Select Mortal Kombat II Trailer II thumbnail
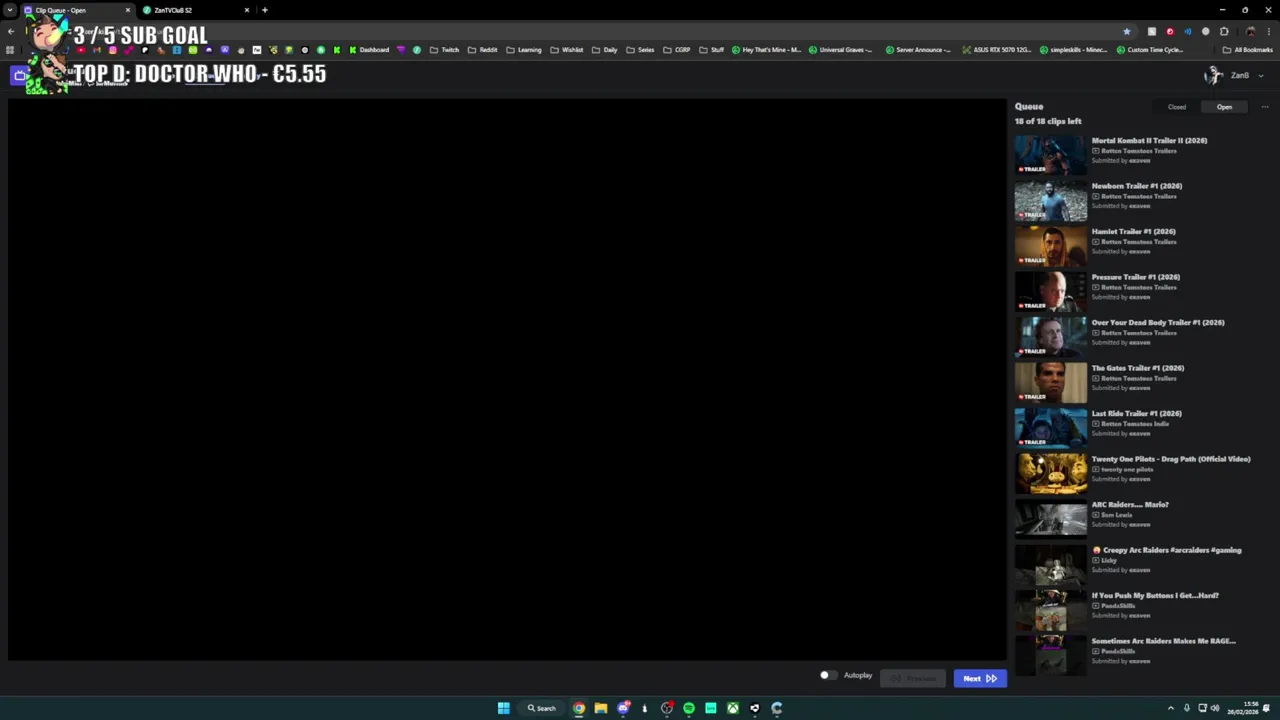 click(x=1050, y=154)
